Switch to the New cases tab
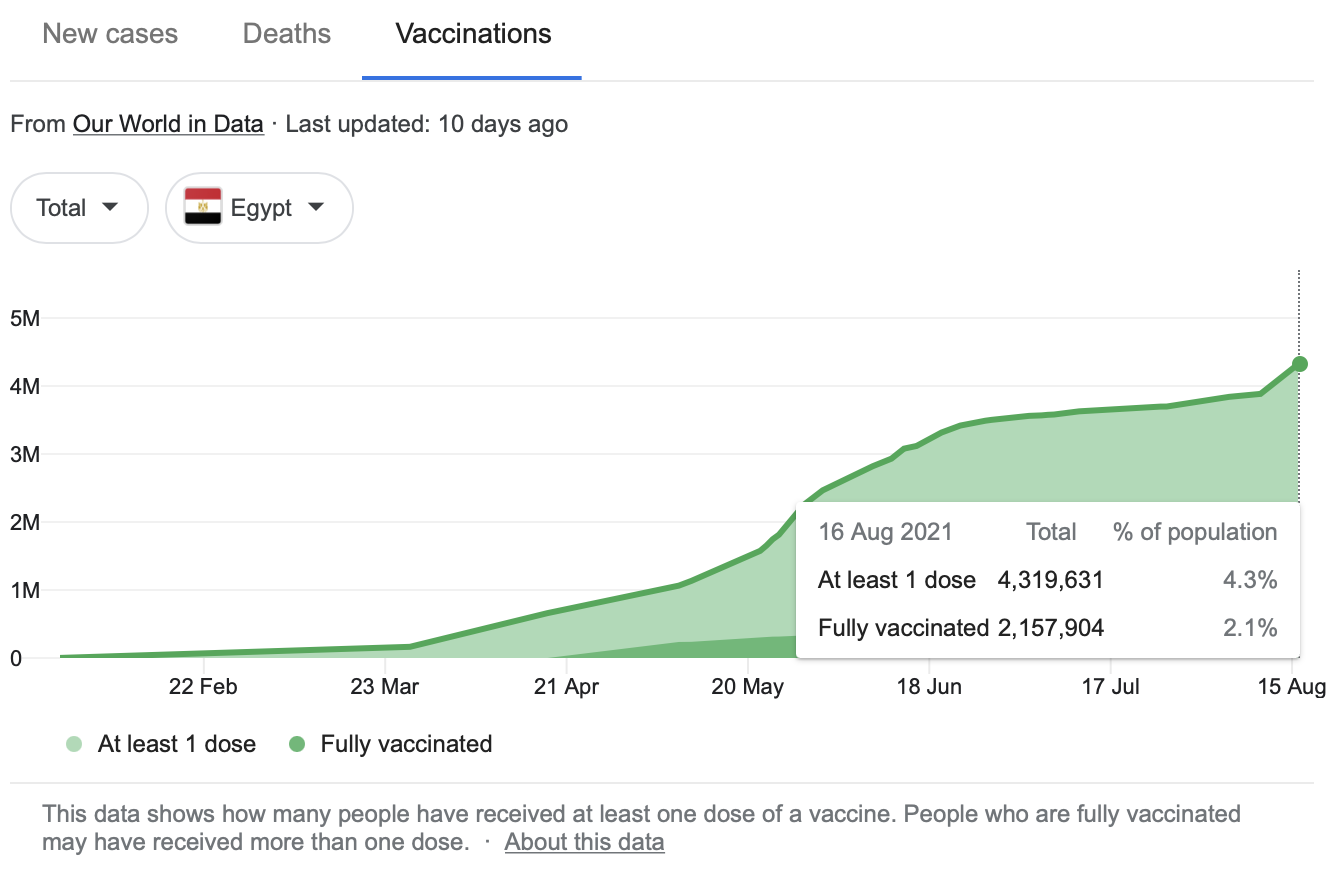Image resolution: width=1334 pixels, height=870 pixels. pyautogui.click(x=110, y=34)
